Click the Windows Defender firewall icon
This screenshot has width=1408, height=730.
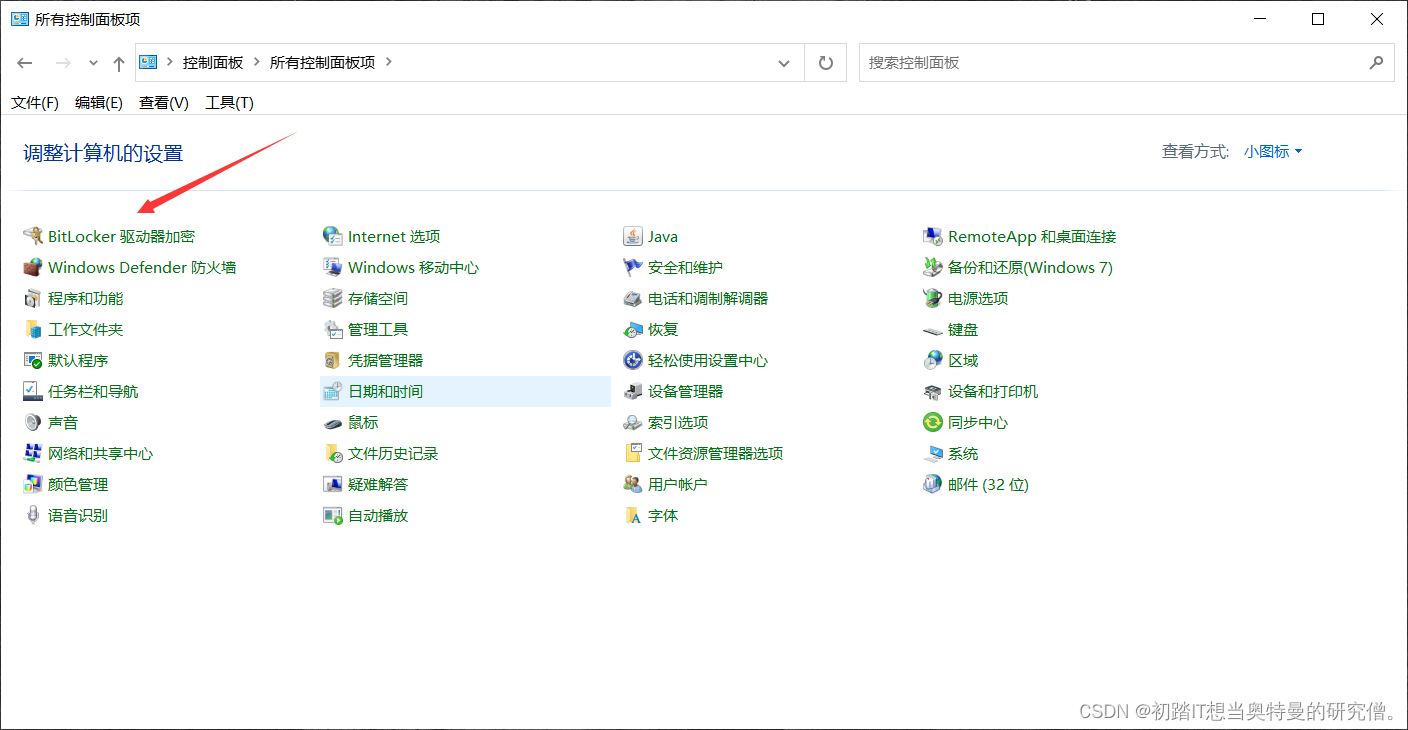(33, 268)
